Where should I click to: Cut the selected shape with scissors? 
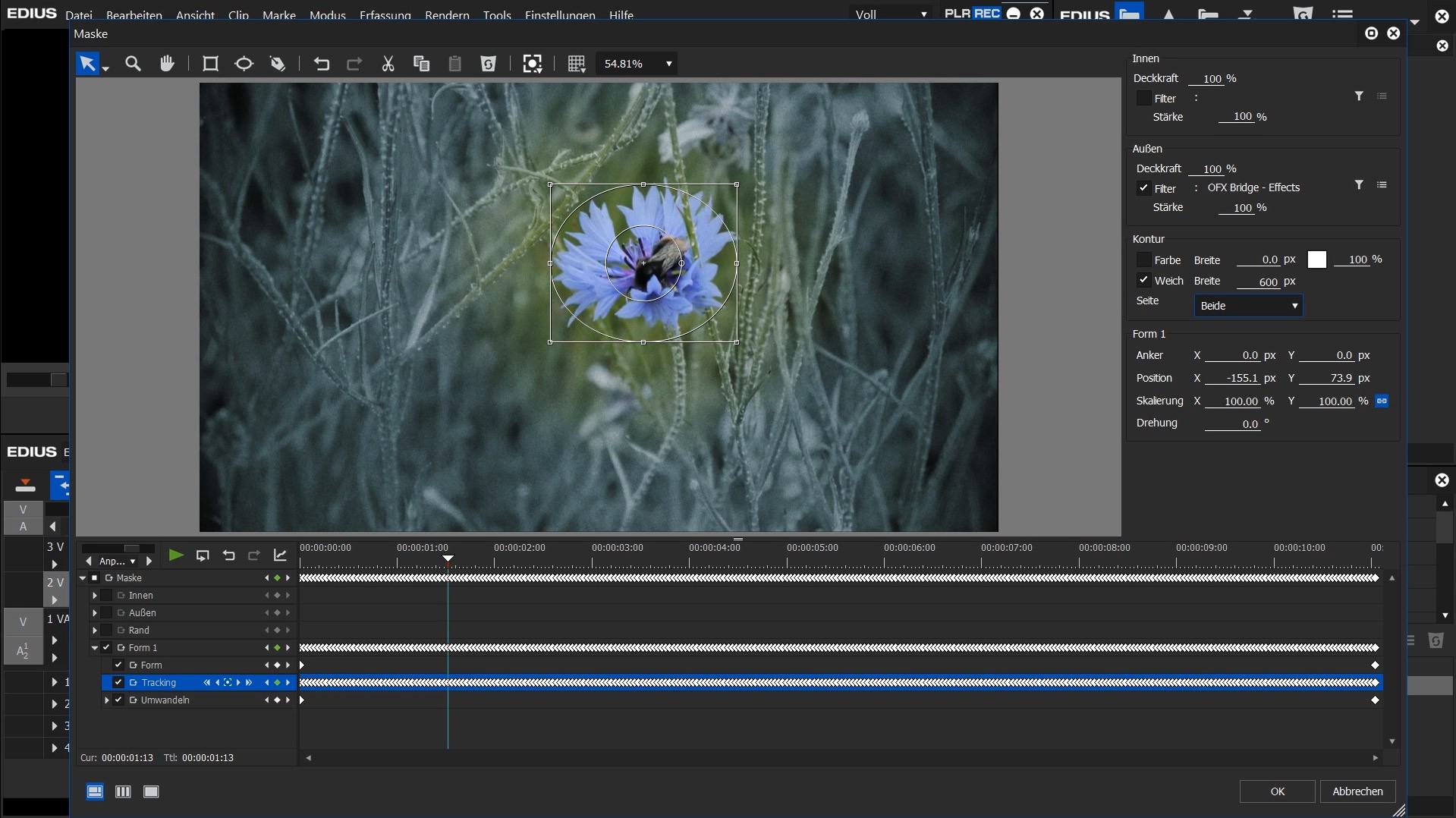click(x=388, y=64)
